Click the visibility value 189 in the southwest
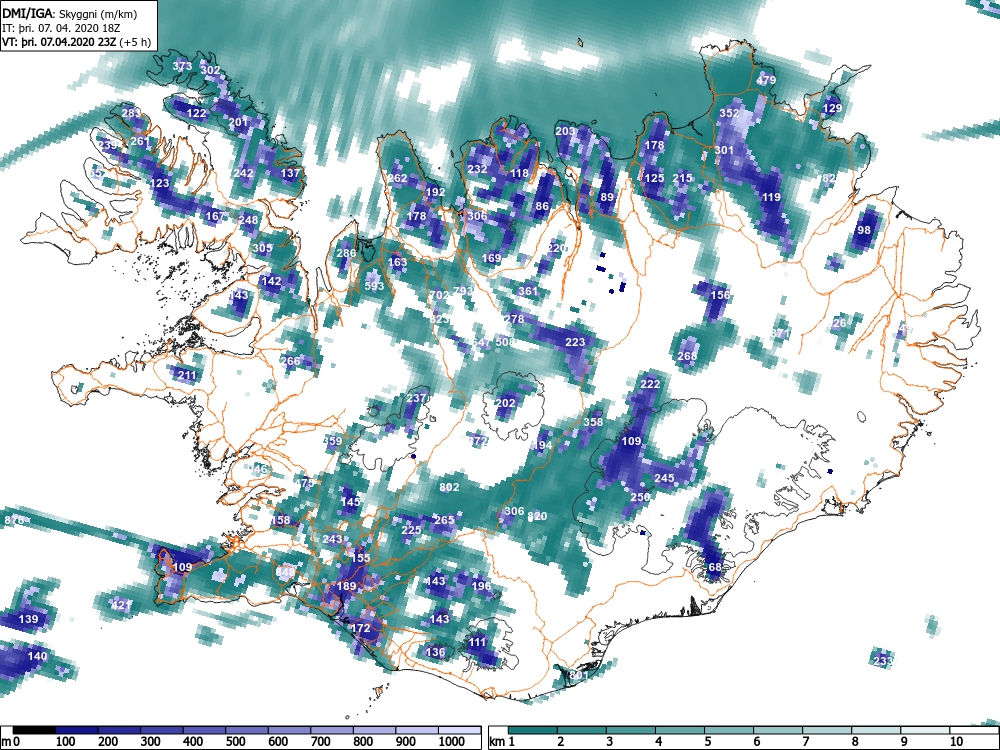Image resolution: width=1000 pixels, height=750 pixels. (346, 586)
